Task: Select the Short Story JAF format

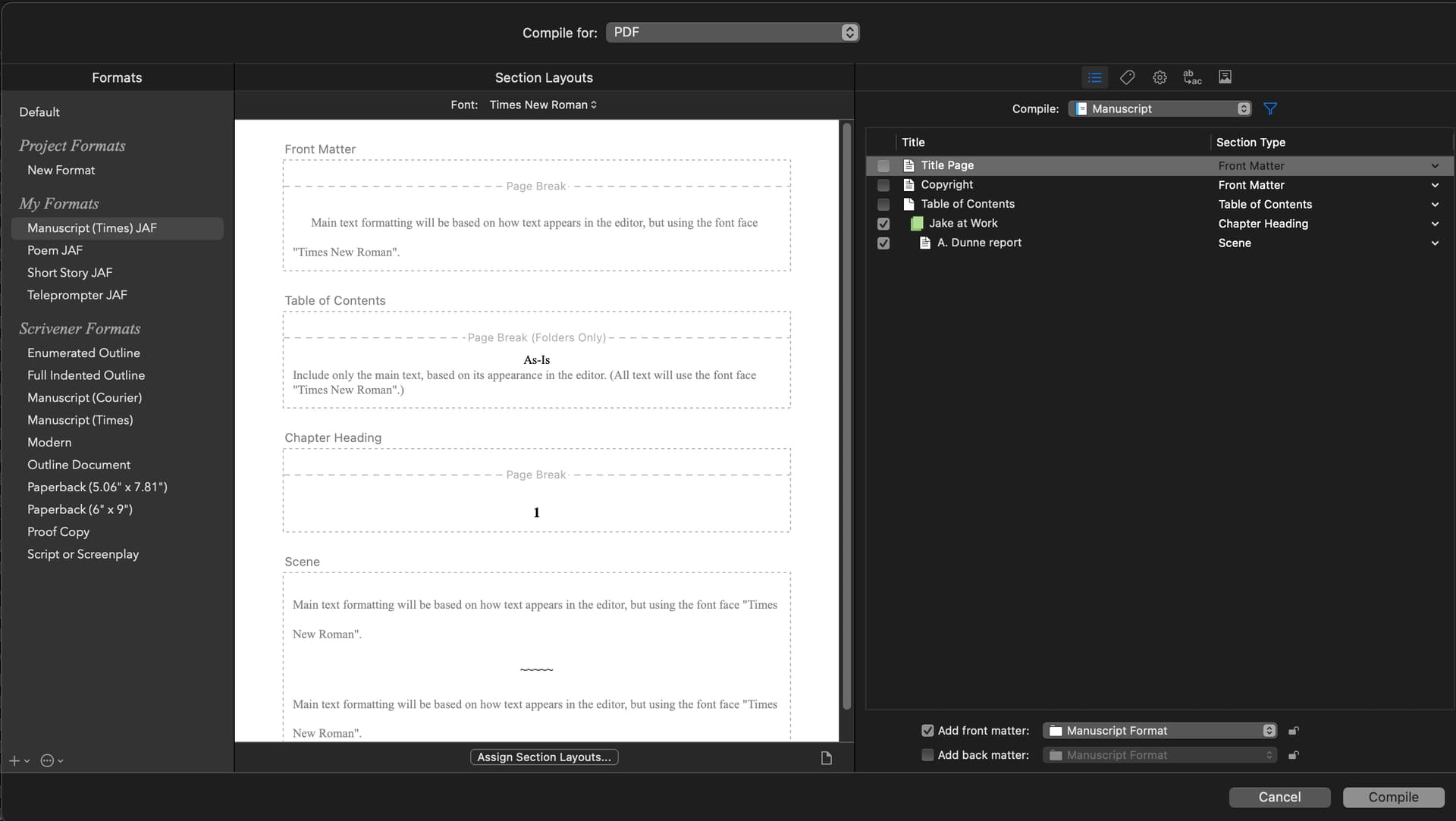Action: click(70, 273)
